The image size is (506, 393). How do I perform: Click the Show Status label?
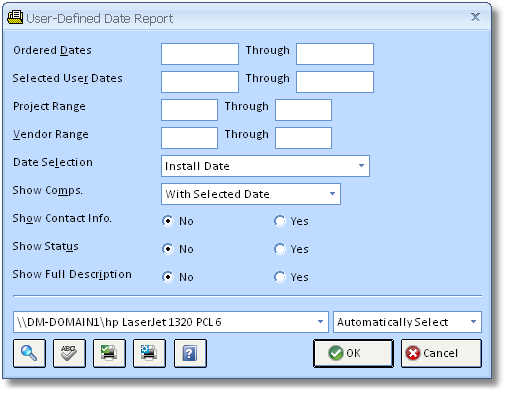(x=46, y=246)
